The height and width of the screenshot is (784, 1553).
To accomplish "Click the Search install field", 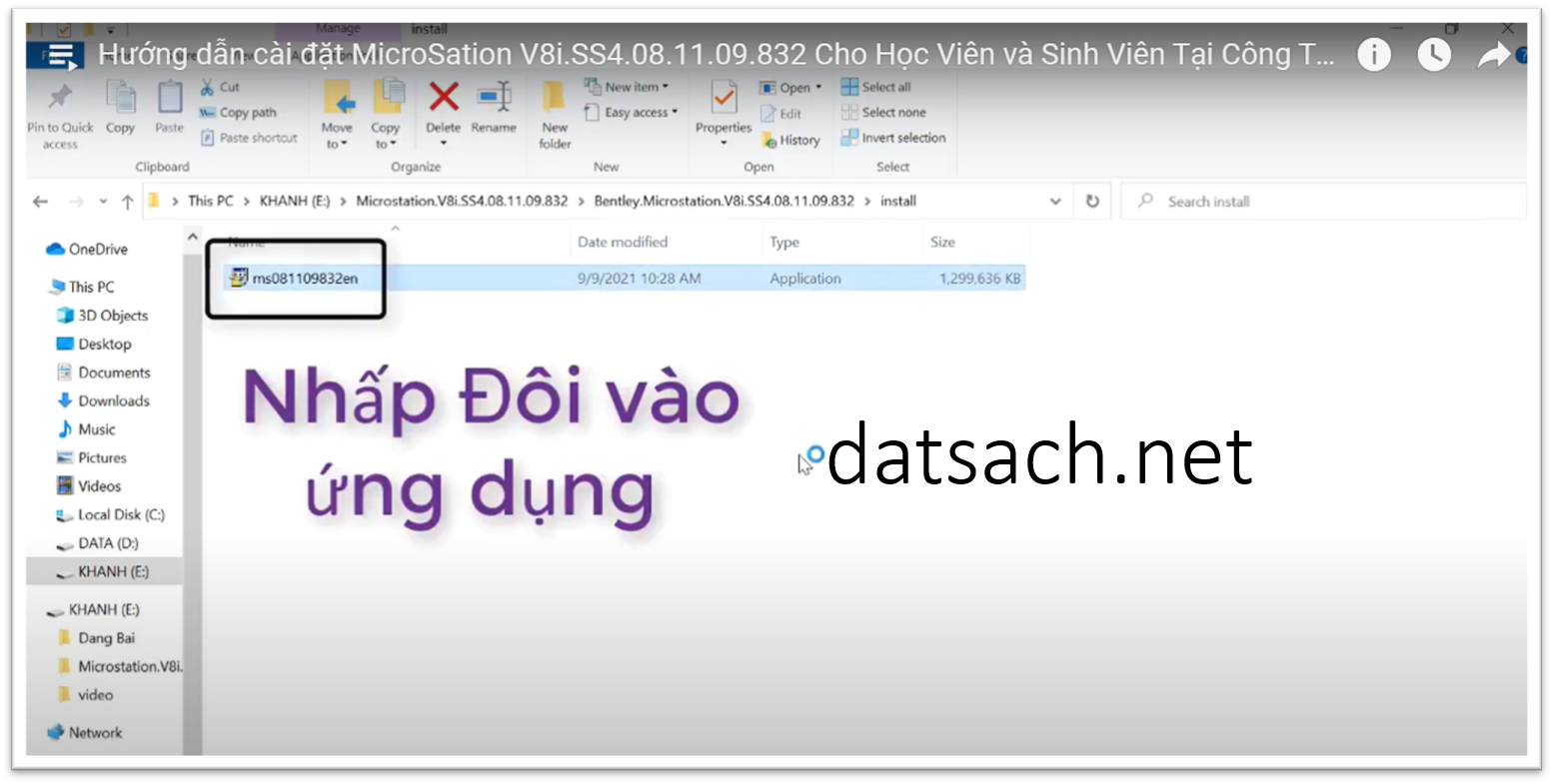I will (x=1323, y=202).
